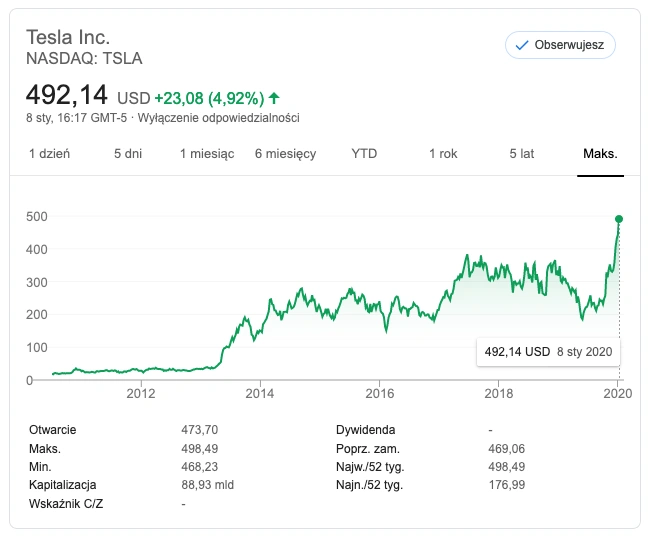Click the 200 y-axis label
Viewport: 648px width, 539px height.
pos(37,315)
